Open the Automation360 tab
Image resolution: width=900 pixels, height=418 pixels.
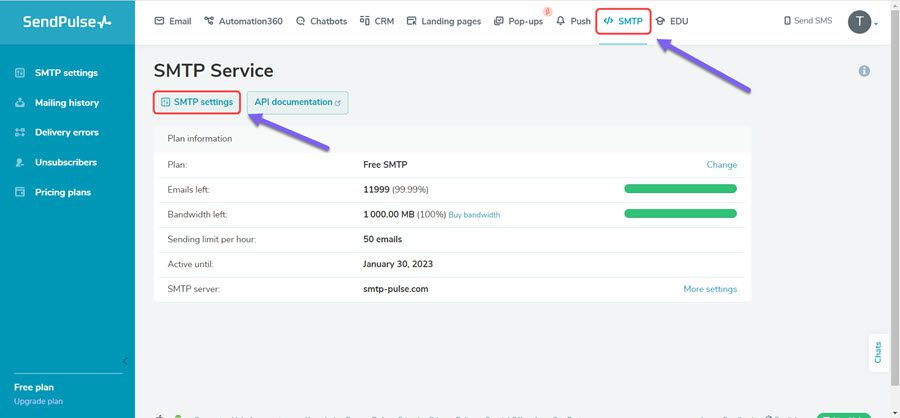click(x=243, y=21)
